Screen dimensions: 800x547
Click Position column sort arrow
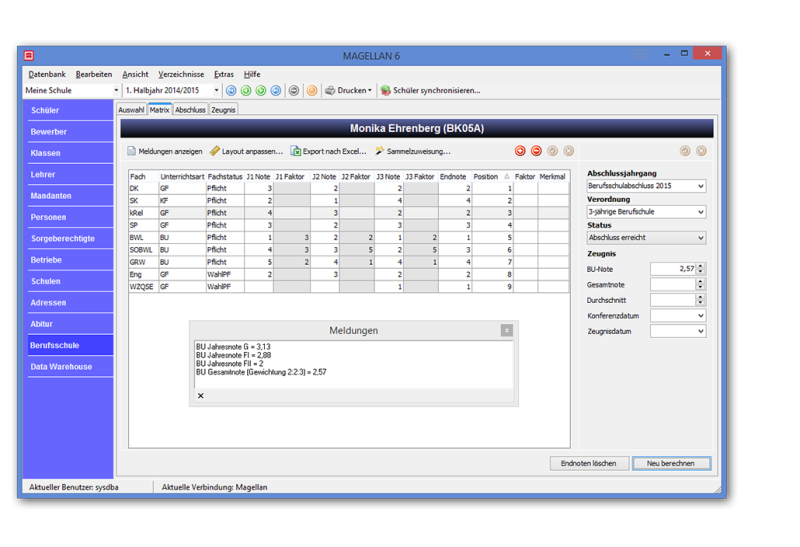507,177
